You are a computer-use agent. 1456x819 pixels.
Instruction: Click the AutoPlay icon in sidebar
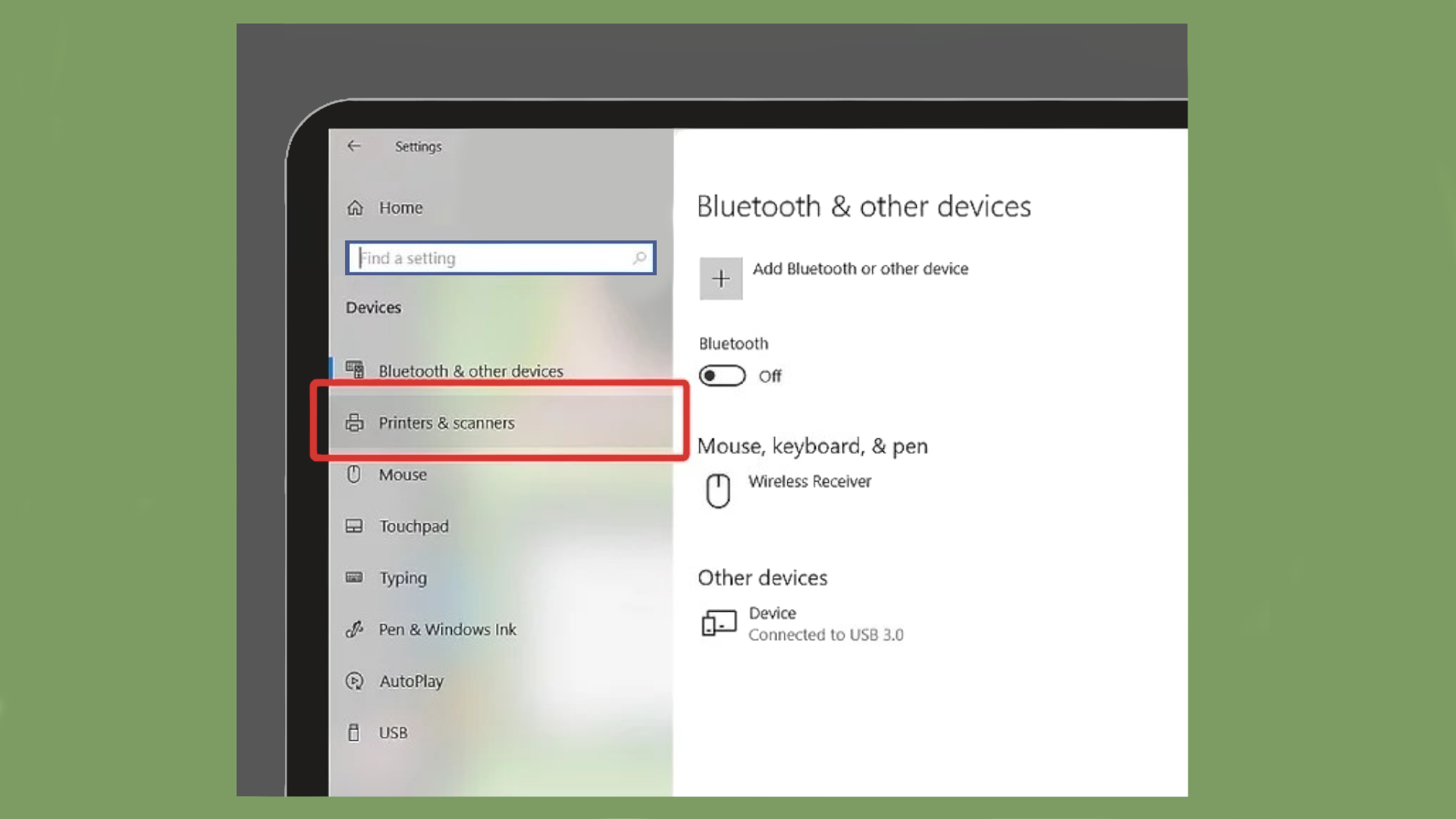[x=354, y=681]
